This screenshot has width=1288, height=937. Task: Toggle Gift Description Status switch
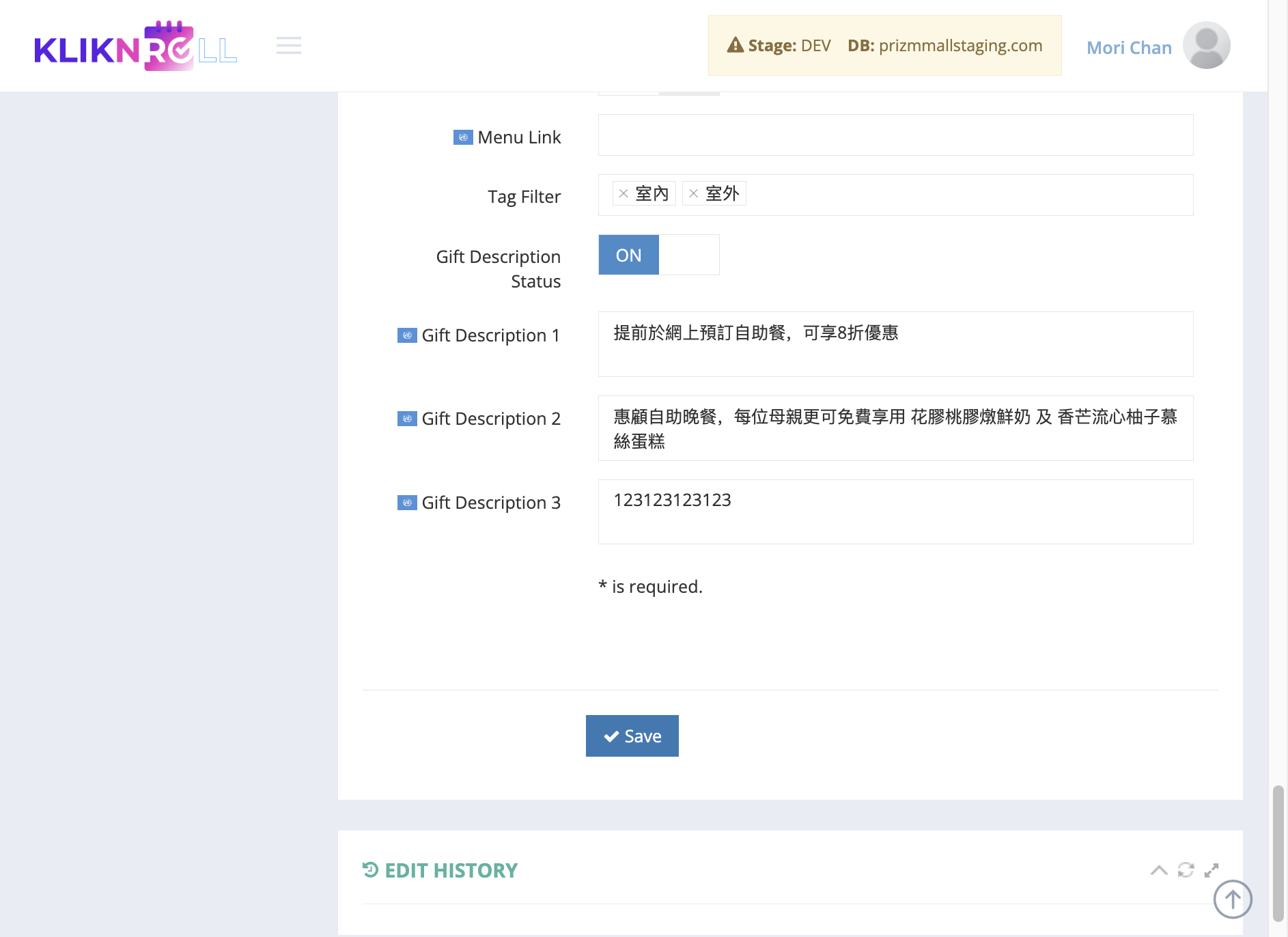[659, 255]
